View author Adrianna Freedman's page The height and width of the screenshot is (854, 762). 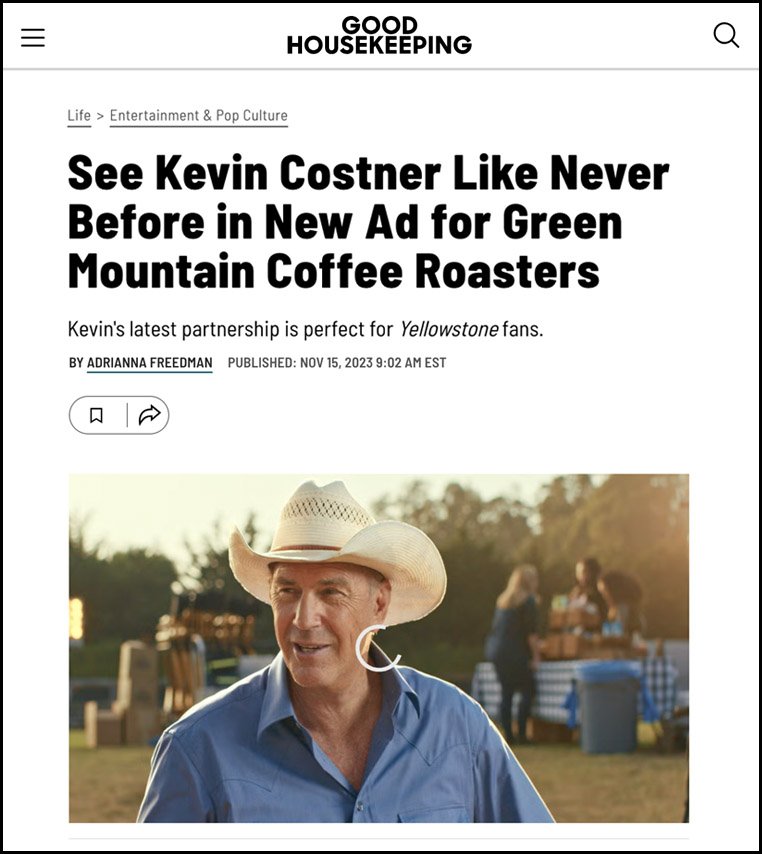click(x=150, y=363)
